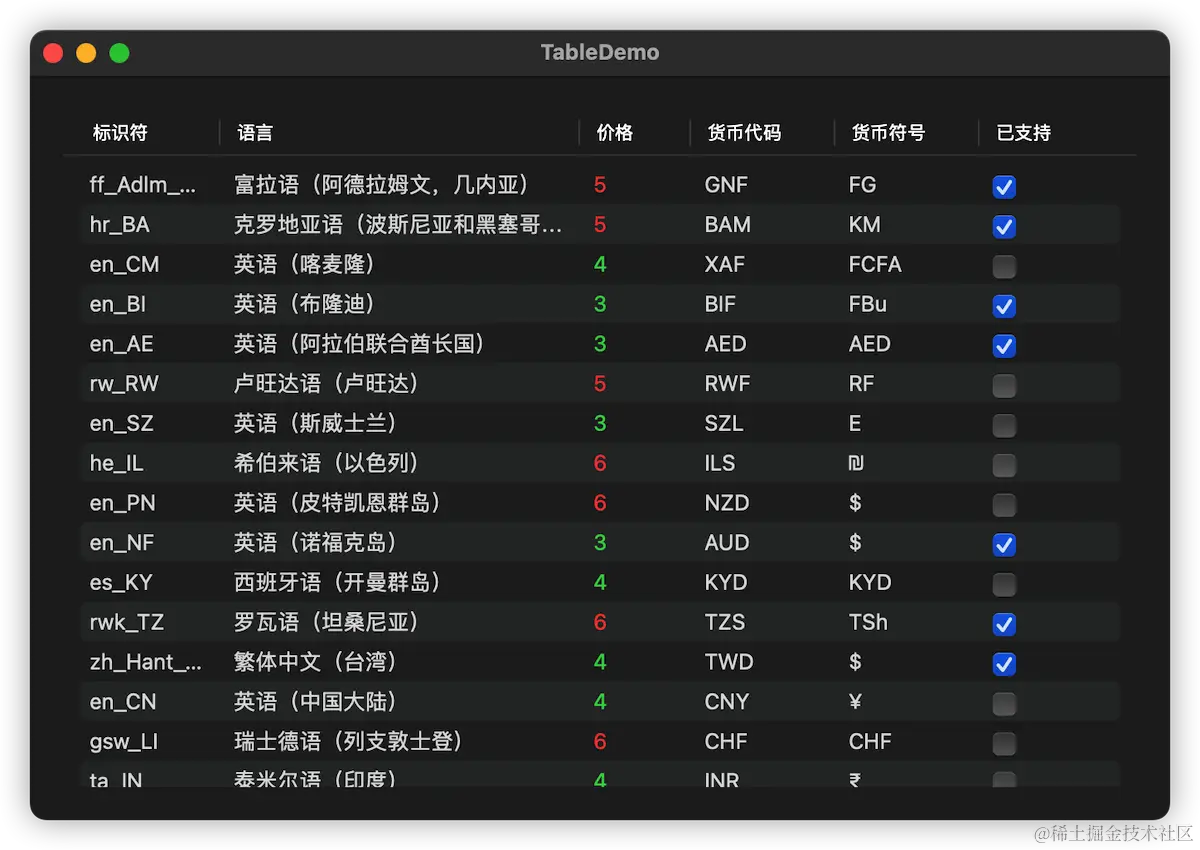
Task: Check the supported checkbox for en_CM
Action: tap(1004, 266)
